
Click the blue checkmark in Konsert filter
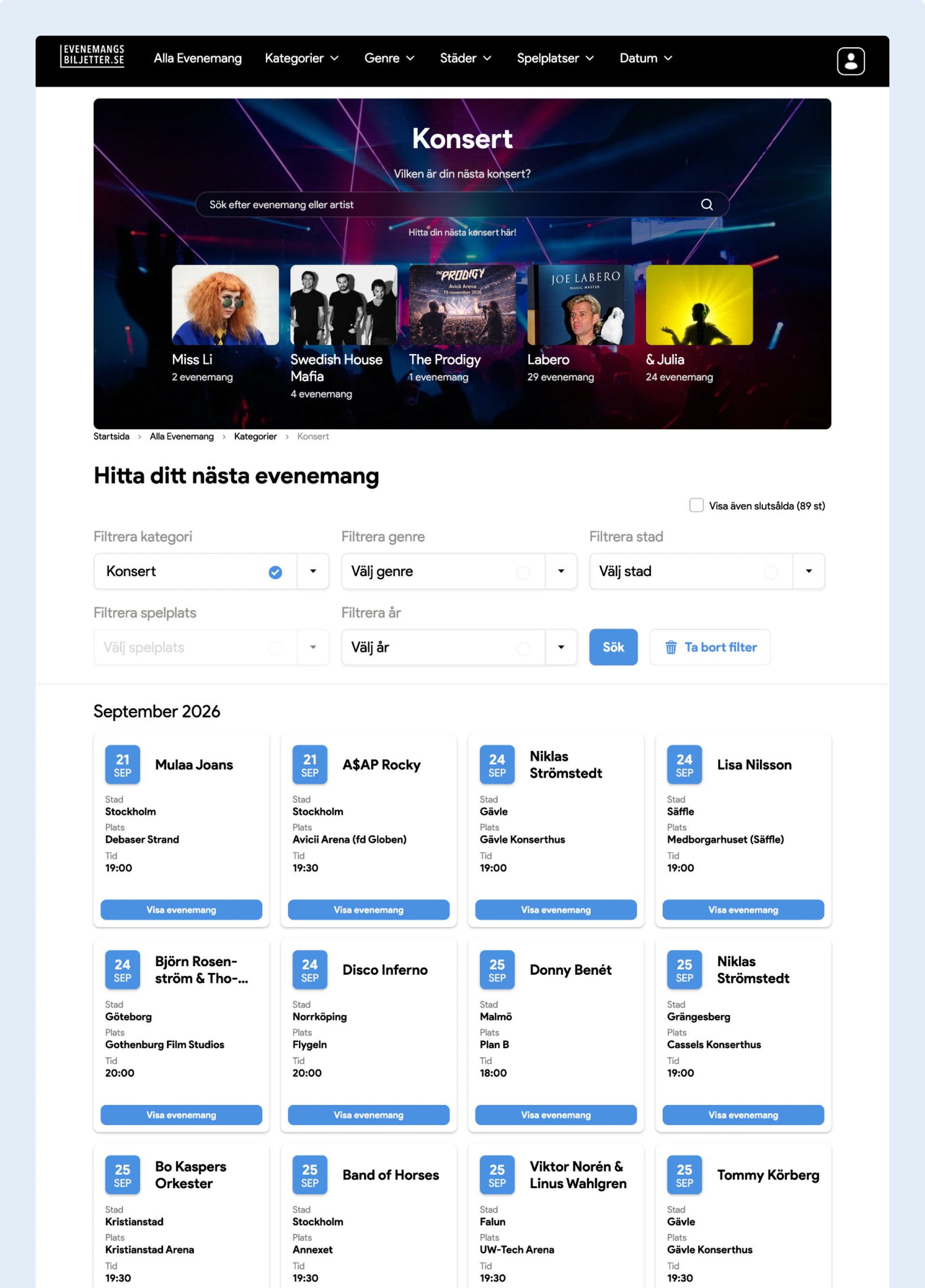tap(276, 572)
